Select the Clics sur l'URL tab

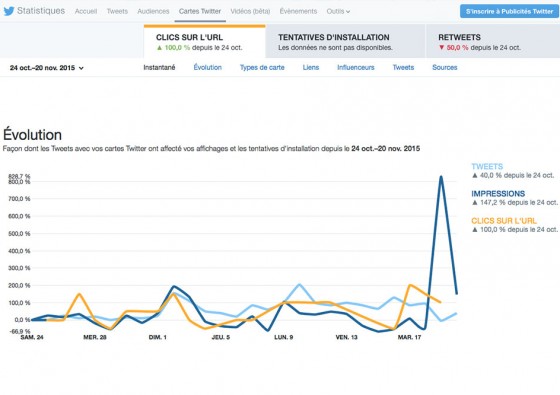pyautogui.click(x=205, y=42)
